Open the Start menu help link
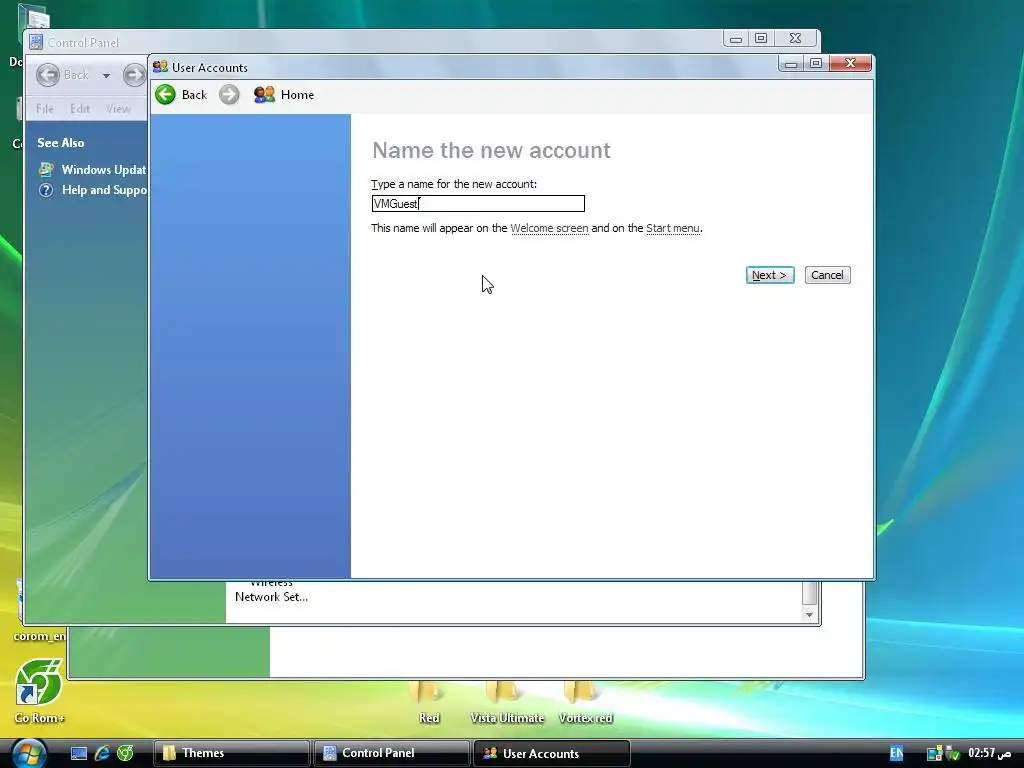Screen dimensions: 1024x768 (x=673, y=228)
